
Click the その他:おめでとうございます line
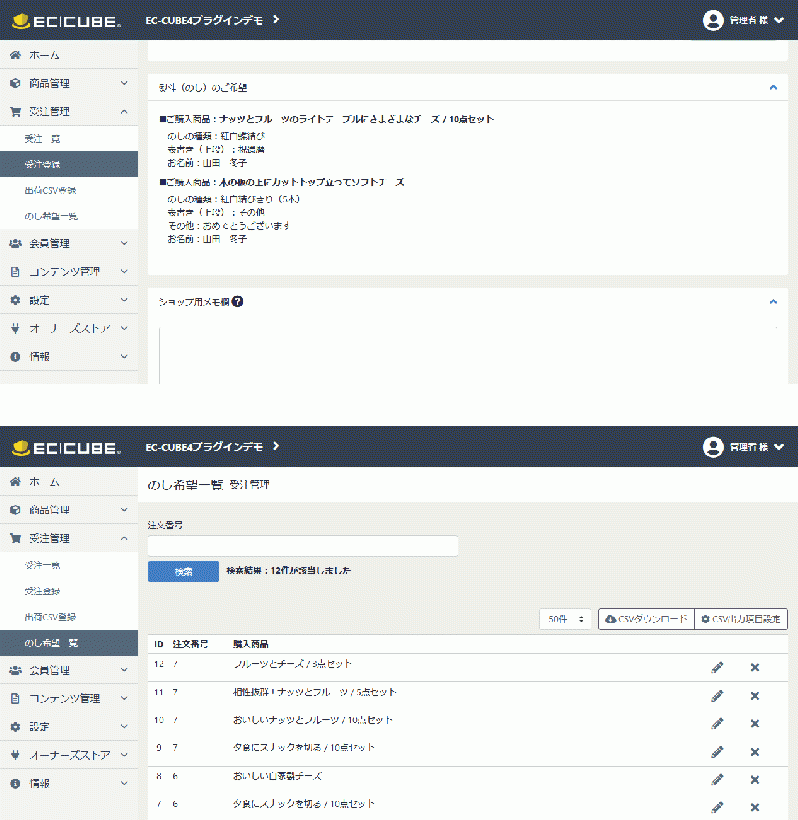click(x=229, y=225)
